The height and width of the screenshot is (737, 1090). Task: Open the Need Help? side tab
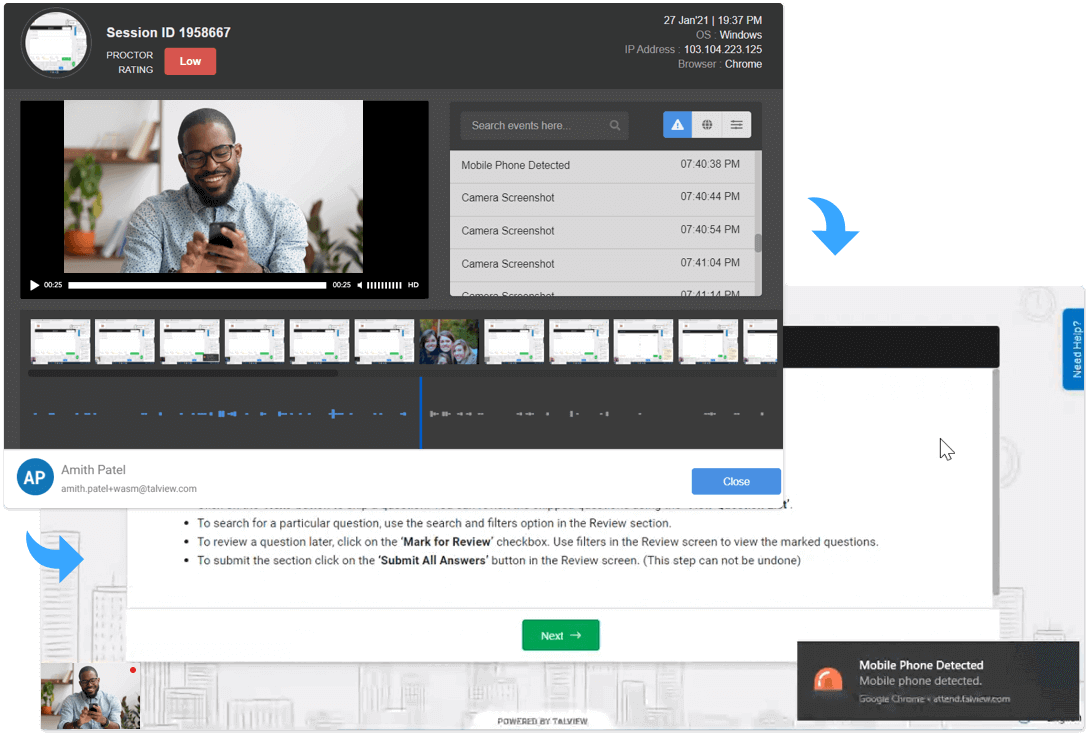click(x=1075, y=349)
